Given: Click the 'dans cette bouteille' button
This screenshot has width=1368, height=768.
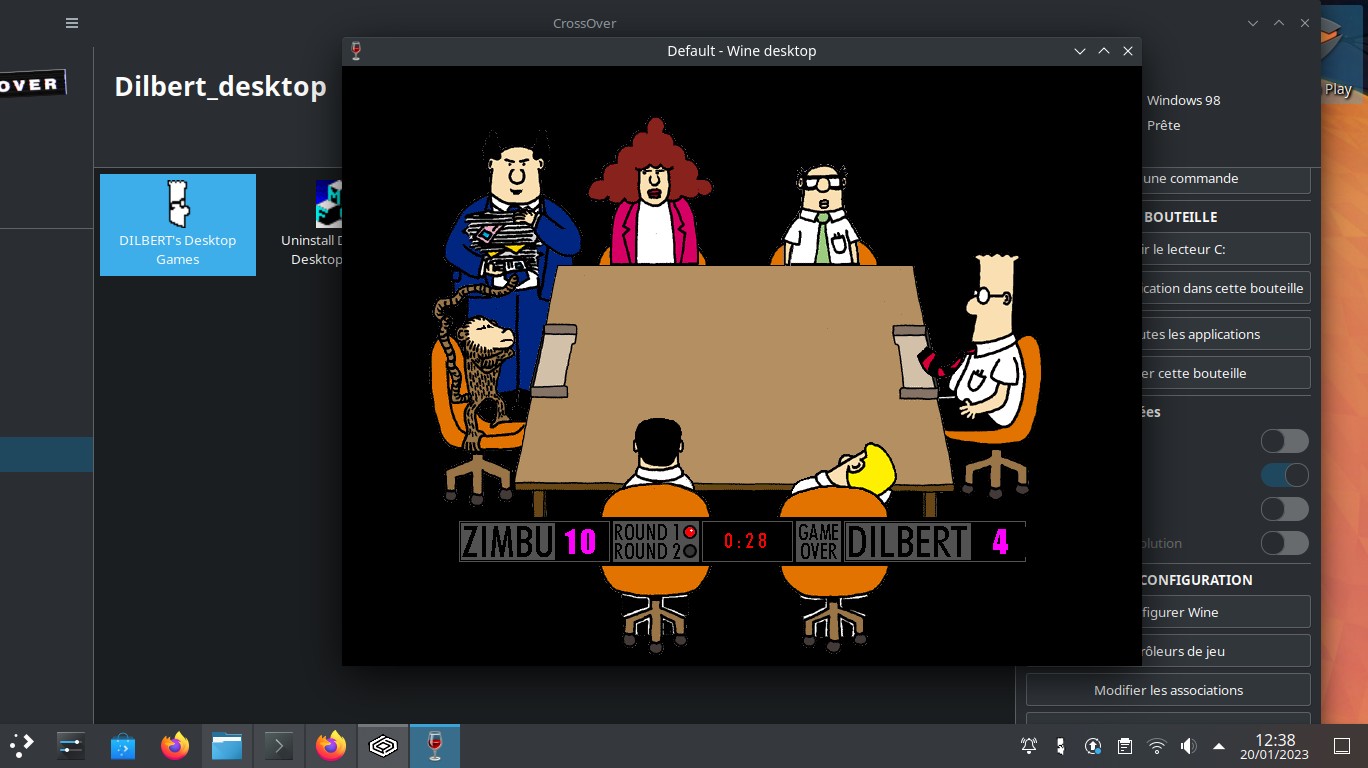Looking at the screenshot, I should [1225, 288].
